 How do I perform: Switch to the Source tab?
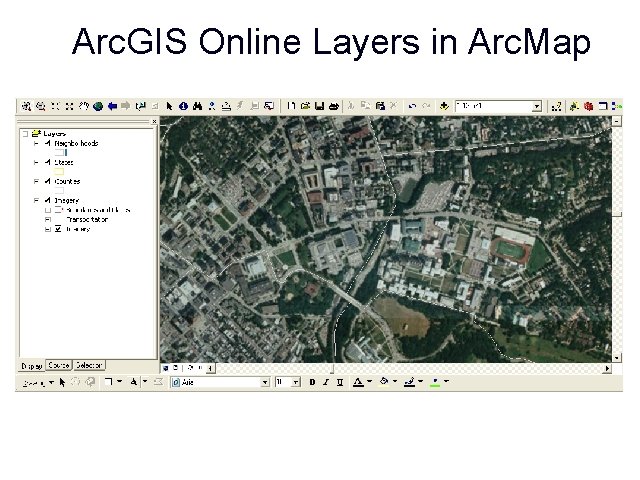(59, 365)
